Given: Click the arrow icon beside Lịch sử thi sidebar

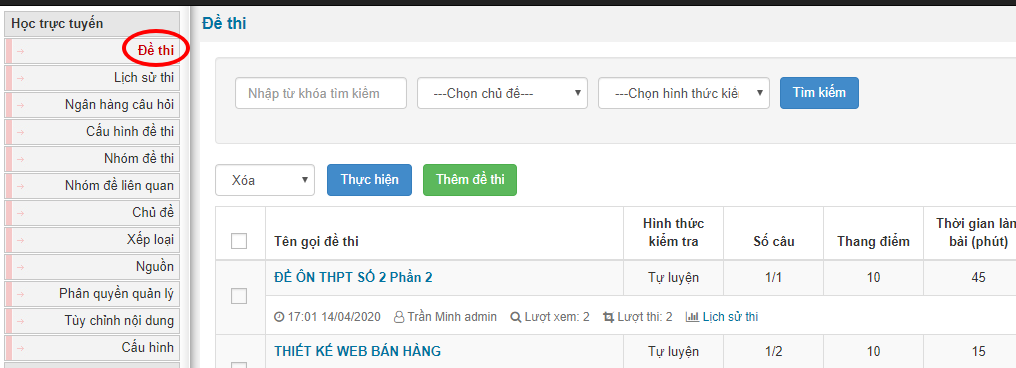Looking at the screenshot, I should [x=20, y=78].
